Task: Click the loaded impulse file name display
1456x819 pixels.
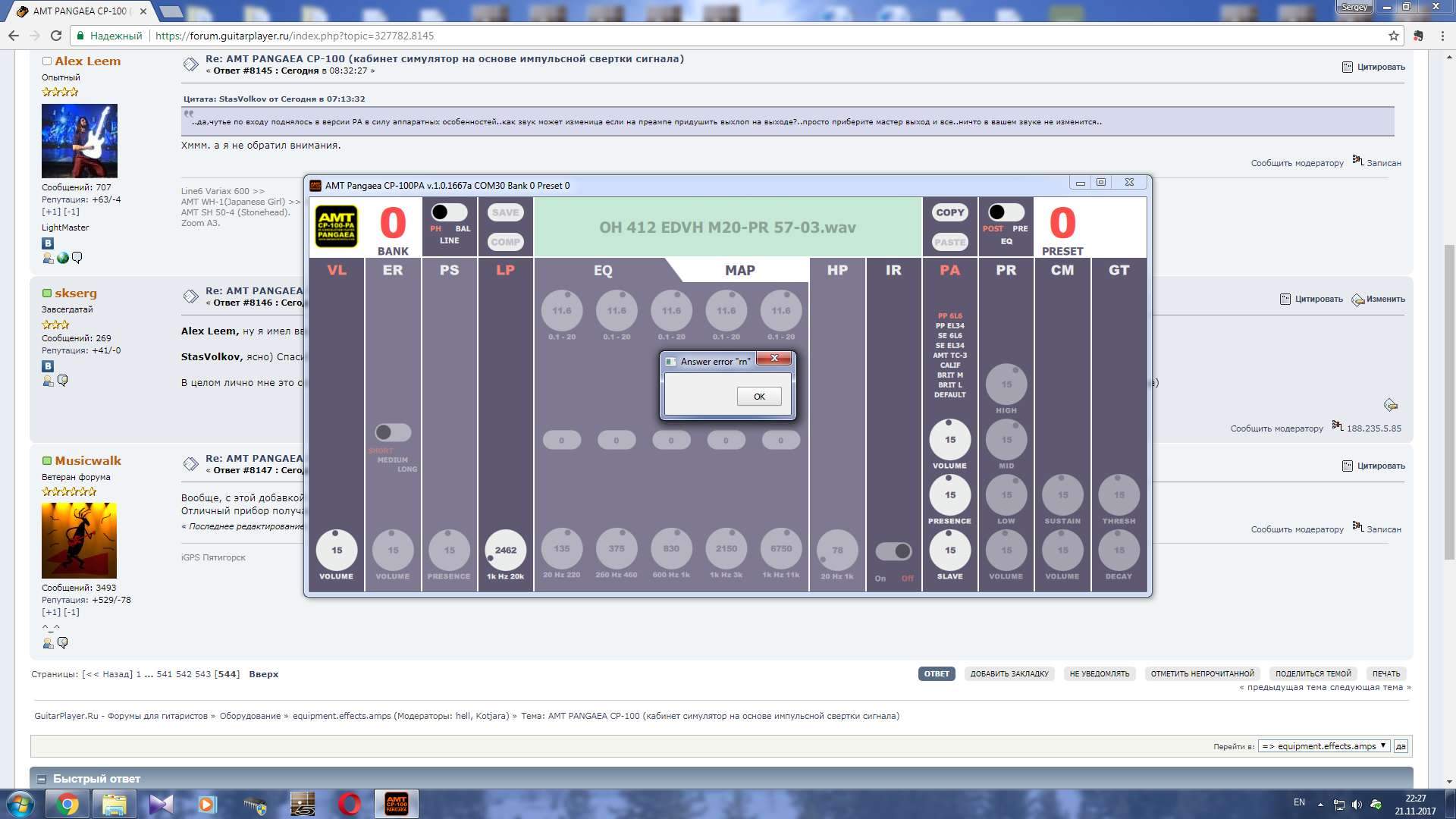Action: 727,227
